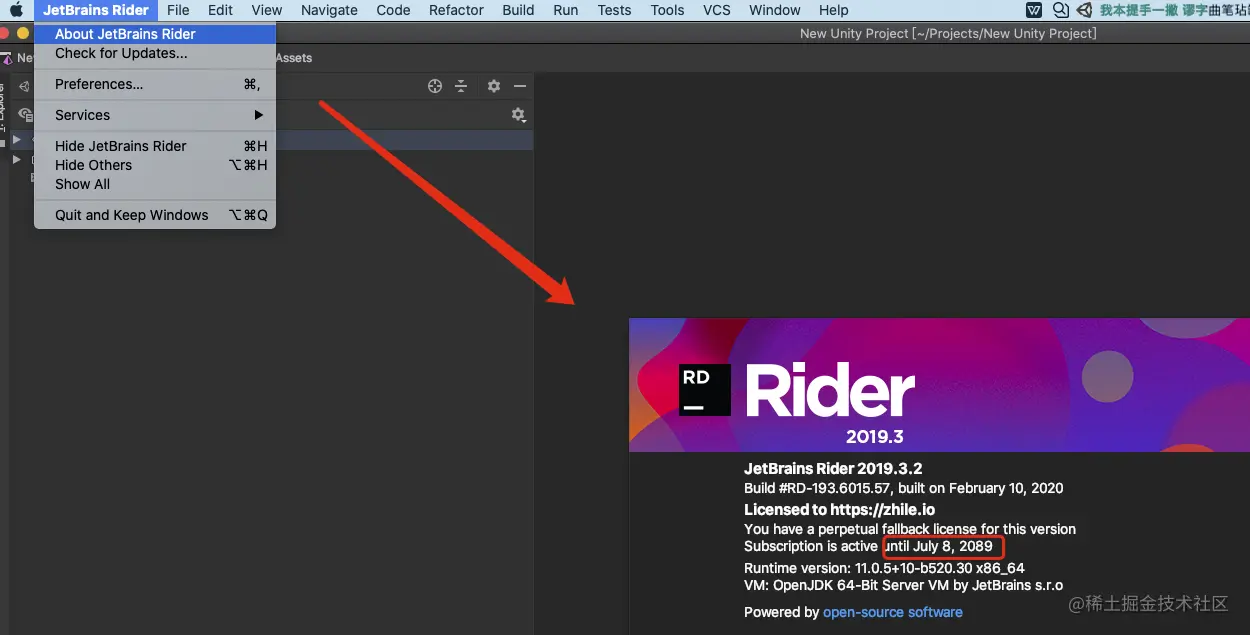Click the Rider RD logo in About dialog
Screen dimensions: 1250x635
coord(705,390)
